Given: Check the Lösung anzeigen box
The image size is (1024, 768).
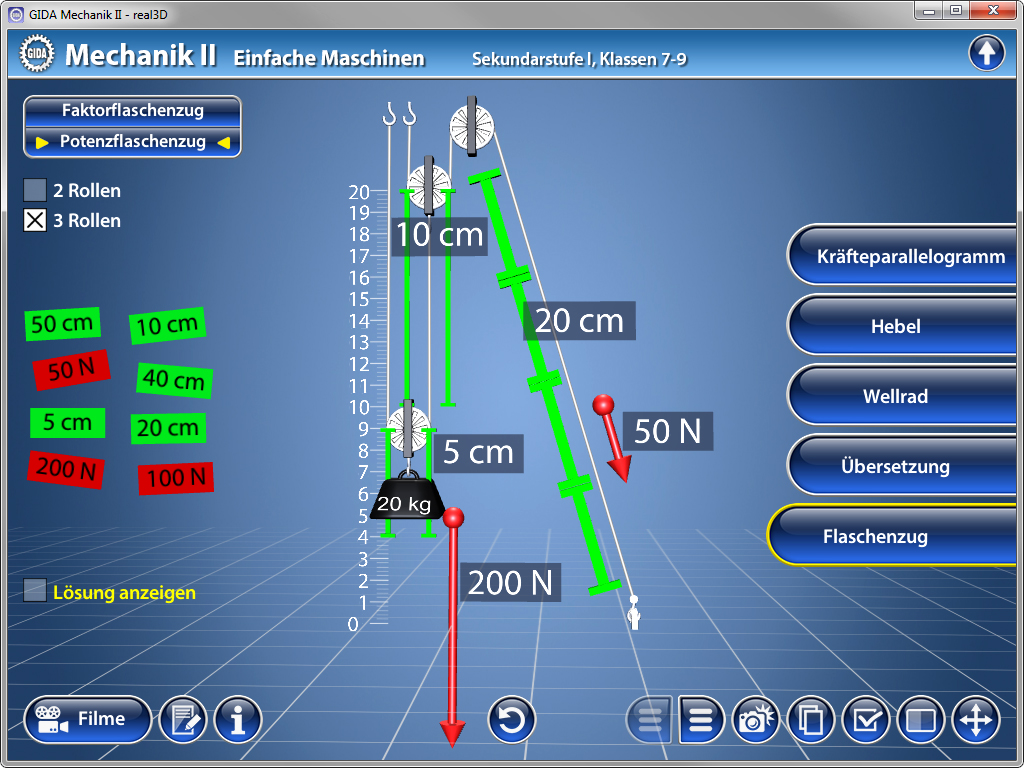Looking at the screenshot, I should click(x=35, y=591).
